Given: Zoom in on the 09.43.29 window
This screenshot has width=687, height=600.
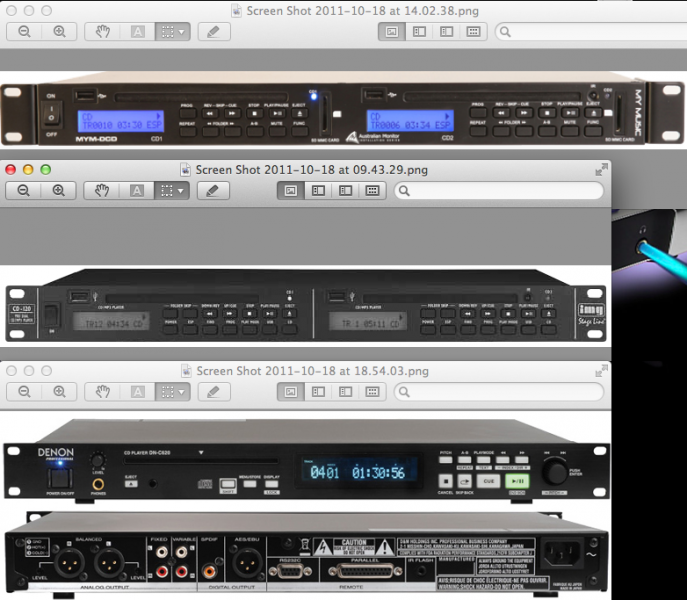Looking at the screenshot, I should click(x=58, y=191).
